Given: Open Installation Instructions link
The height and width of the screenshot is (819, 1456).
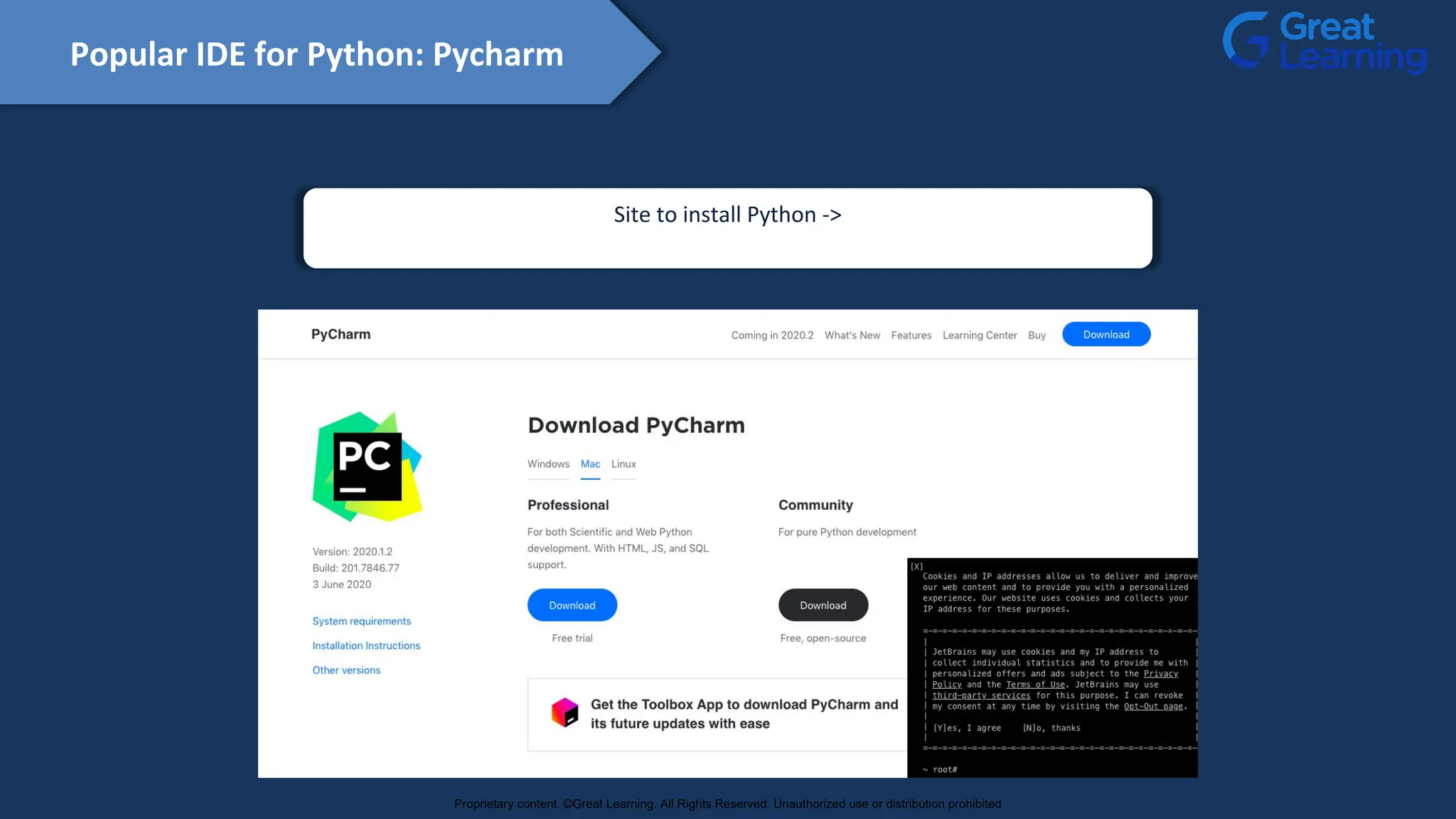Looking at the screenshot, I should pyautogui.click(x=366, y=646).
